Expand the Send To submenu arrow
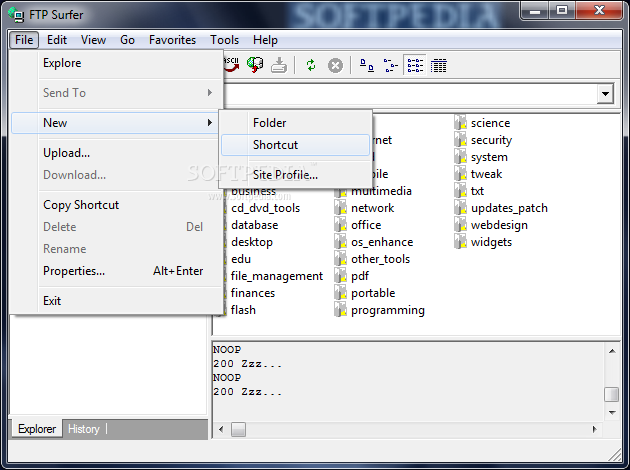The height and width of the screenshot is (470, 630). click(x=210, y=93)
